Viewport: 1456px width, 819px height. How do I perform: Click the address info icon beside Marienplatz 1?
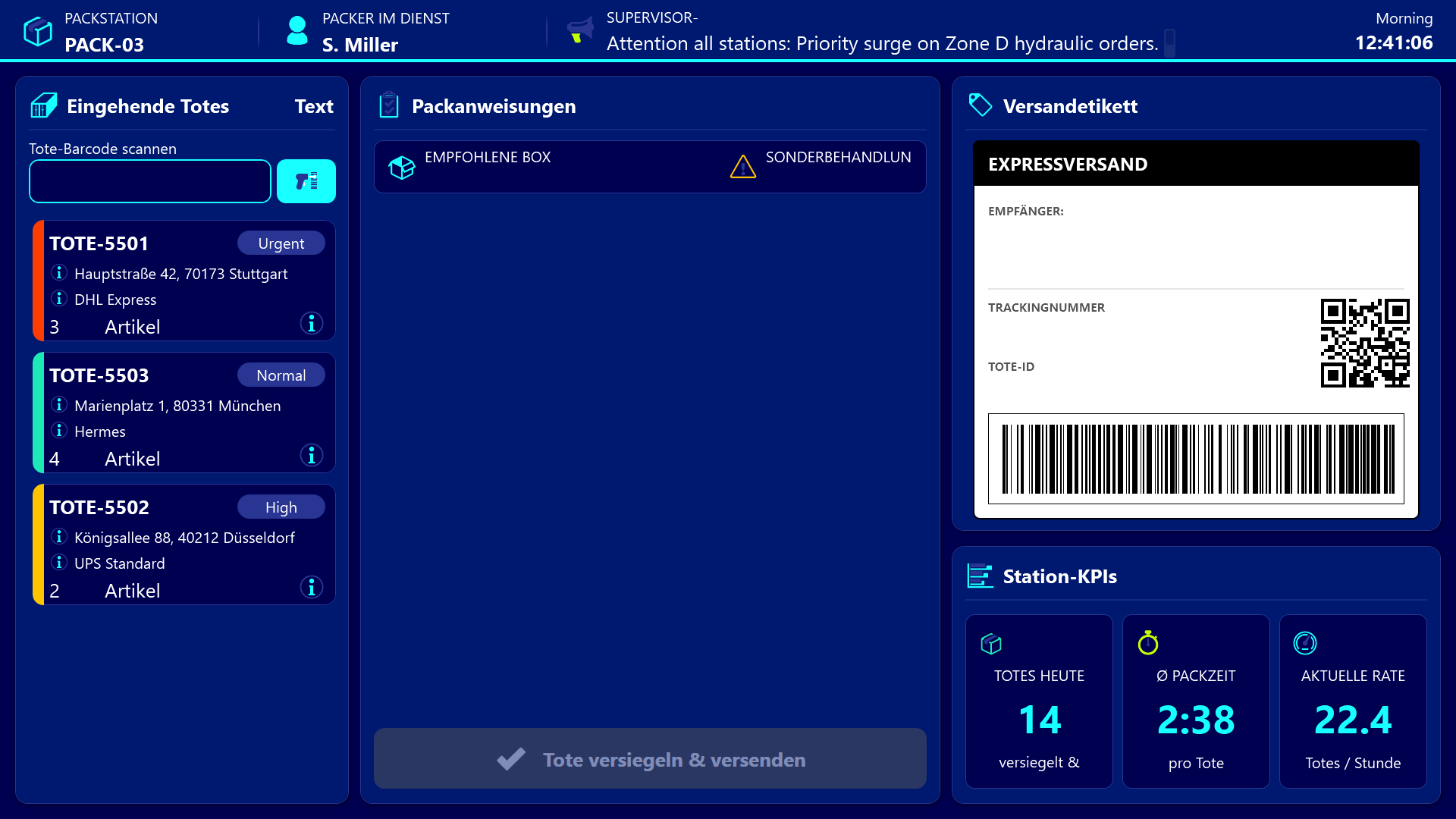(x=59, y=405)
